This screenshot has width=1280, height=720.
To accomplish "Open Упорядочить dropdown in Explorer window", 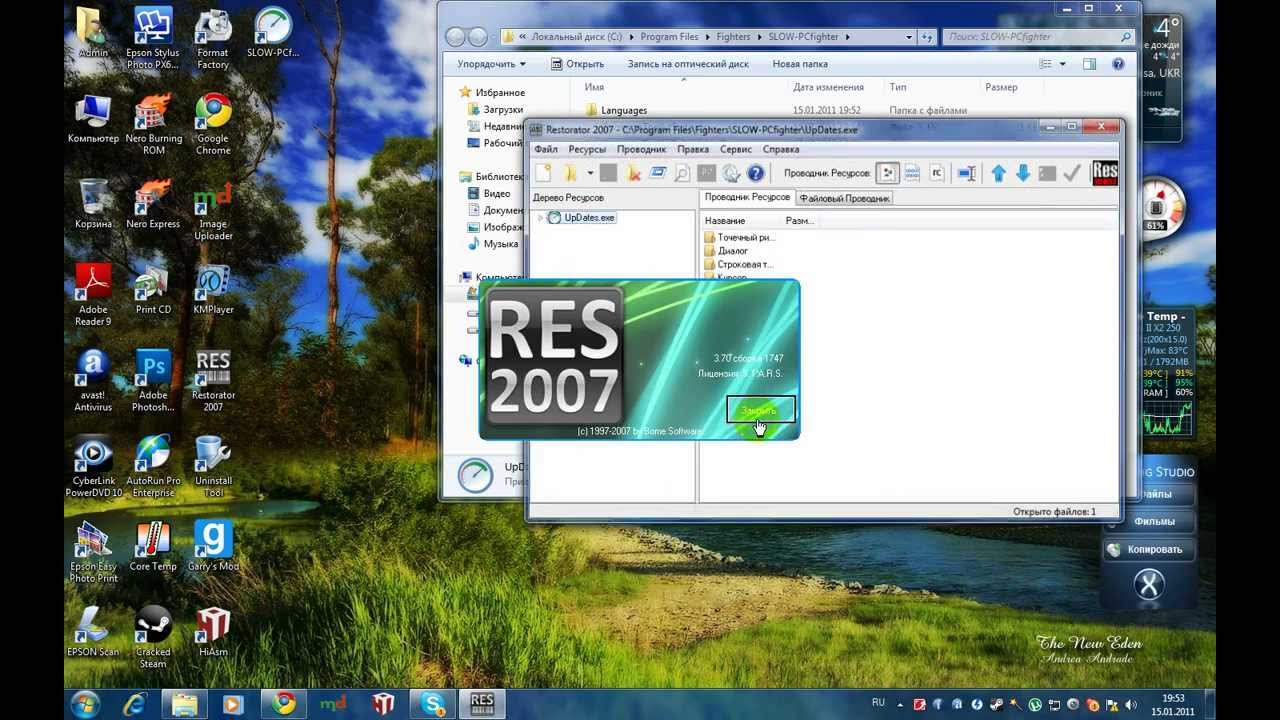I will 491,64.
